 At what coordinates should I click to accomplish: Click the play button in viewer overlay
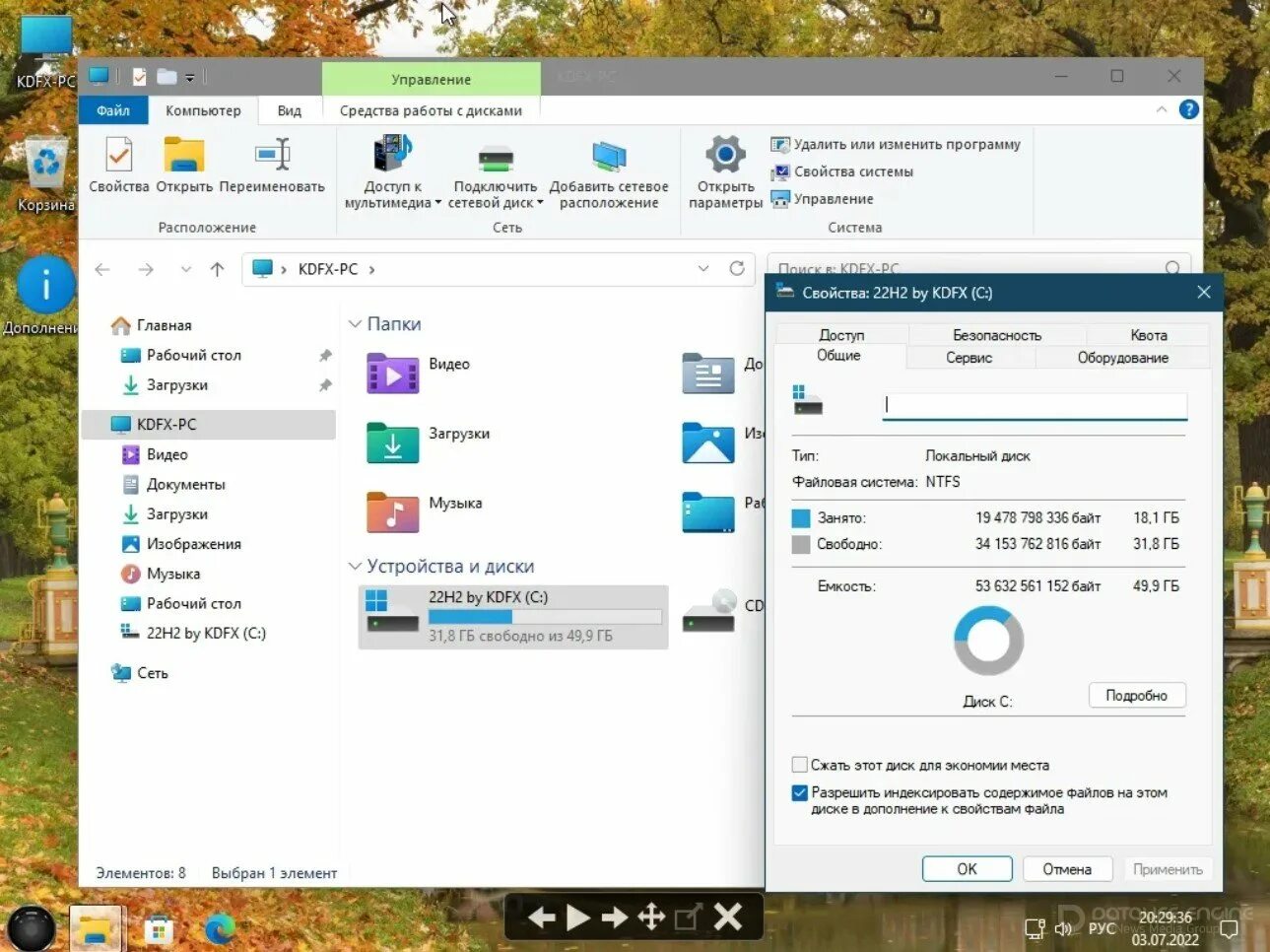pos(578,918)
